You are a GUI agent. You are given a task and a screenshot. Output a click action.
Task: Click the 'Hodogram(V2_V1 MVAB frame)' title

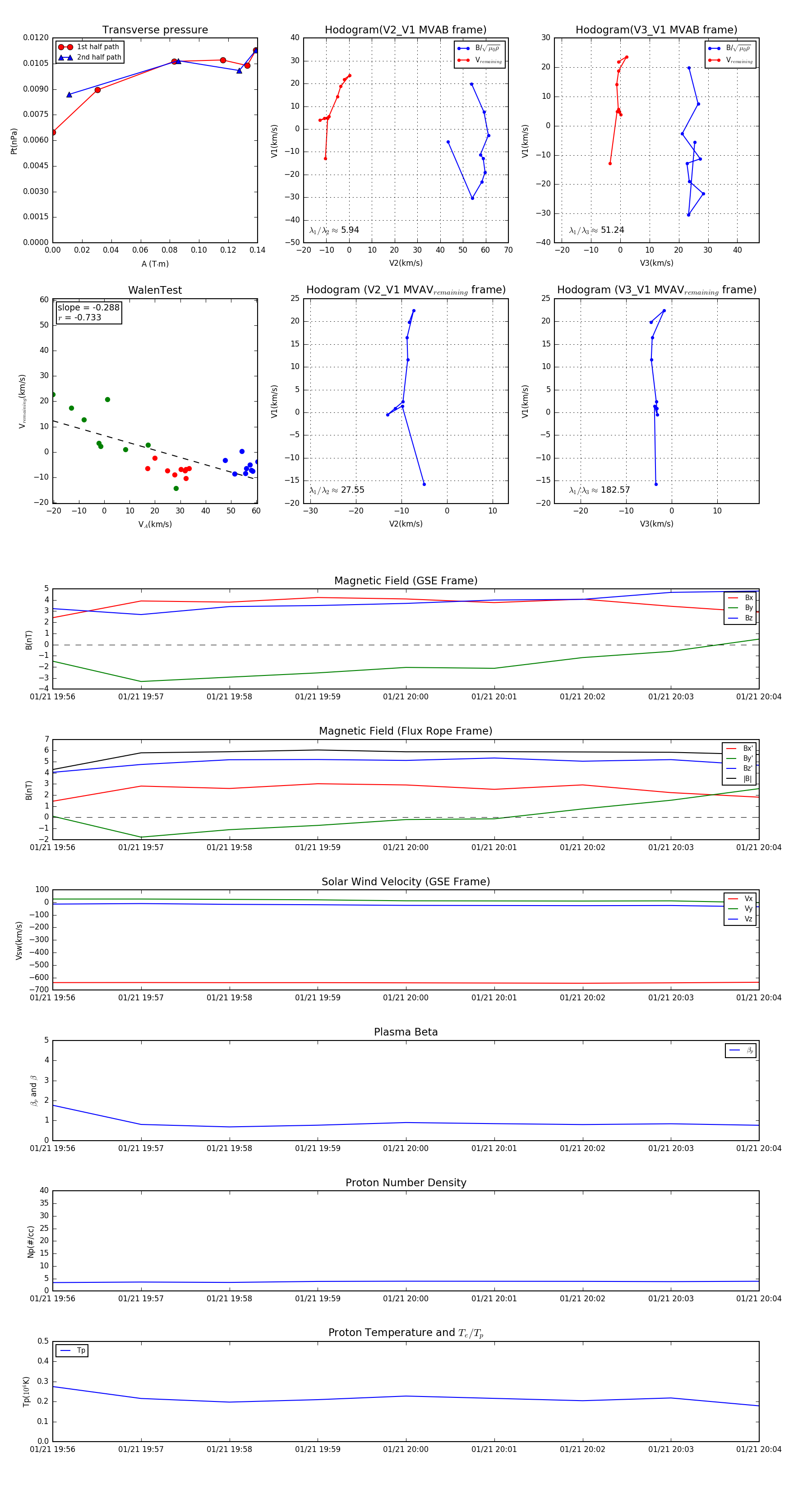[x=406, y=30]
